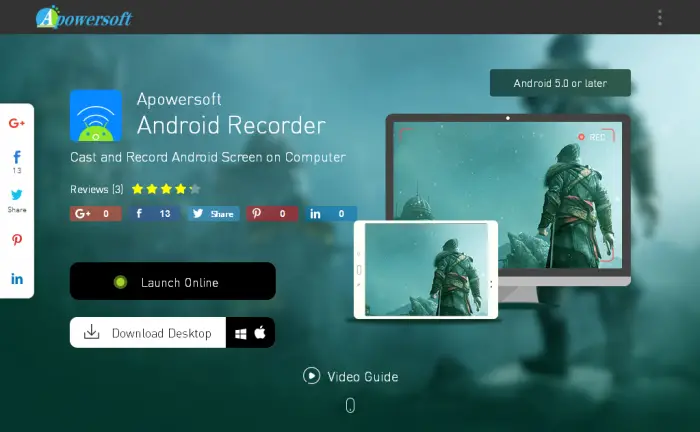Click the Google Plus 0 share button
This screenshot has width=700, height=432.
96,214
